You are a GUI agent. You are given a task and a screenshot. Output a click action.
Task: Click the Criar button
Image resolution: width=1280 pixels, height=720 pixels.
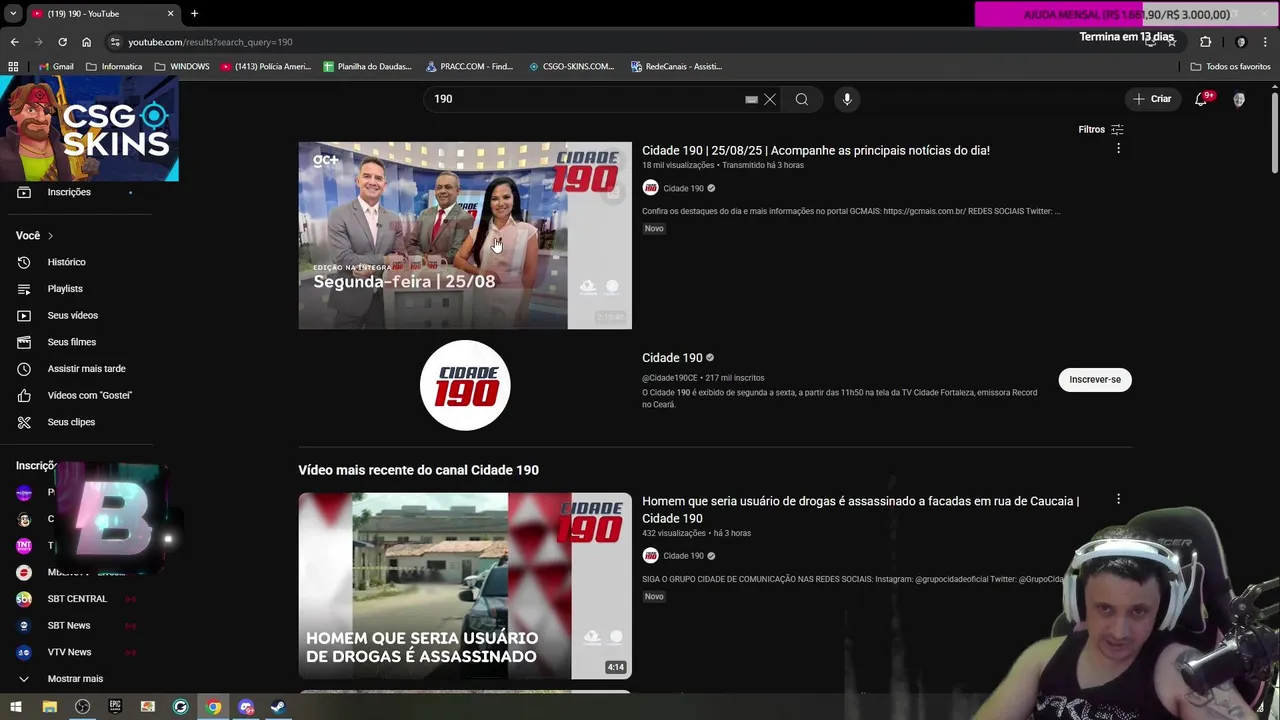1152,99
